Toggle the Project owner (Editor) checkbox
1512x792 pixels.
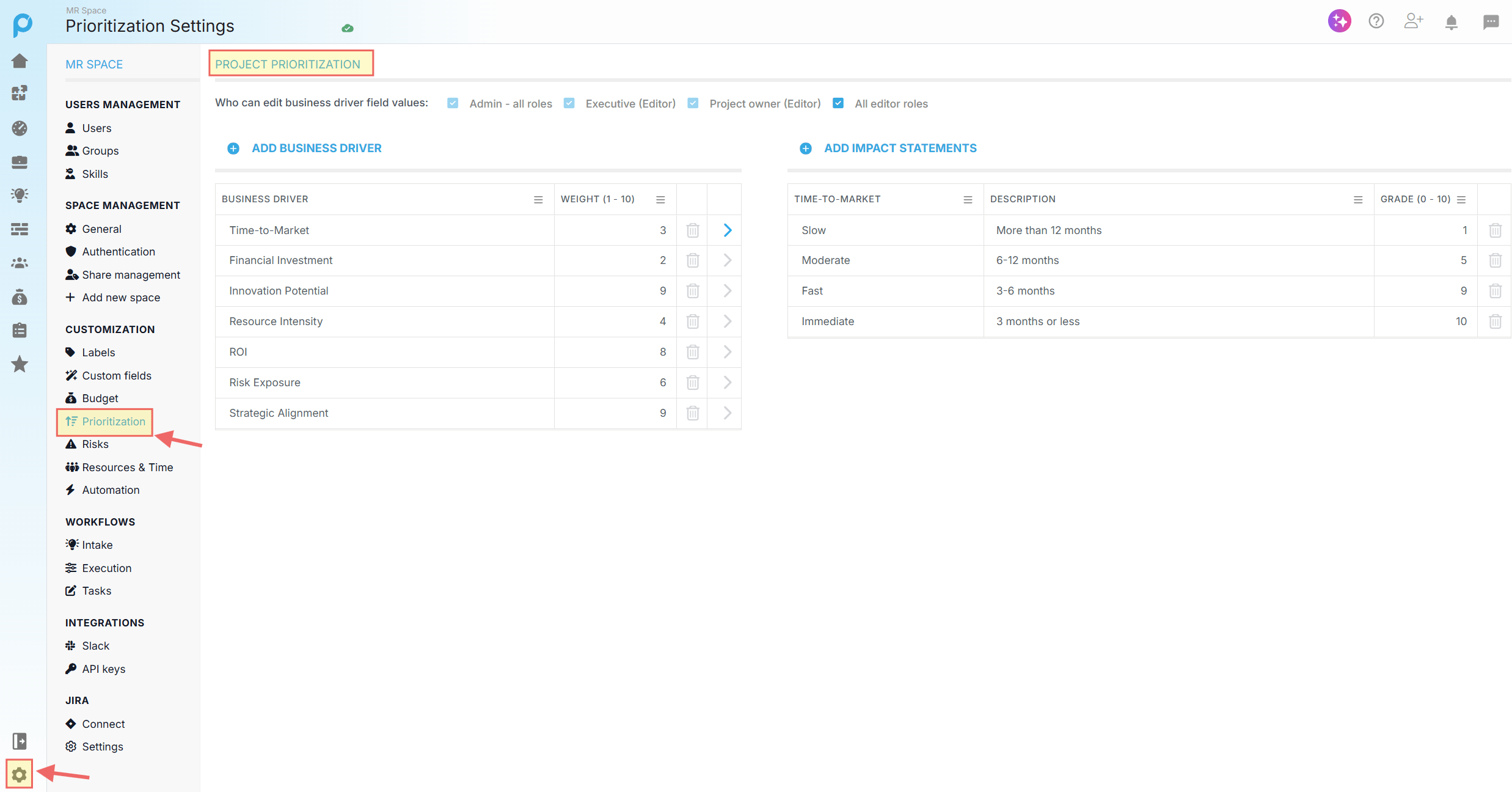tap(693, 103)
